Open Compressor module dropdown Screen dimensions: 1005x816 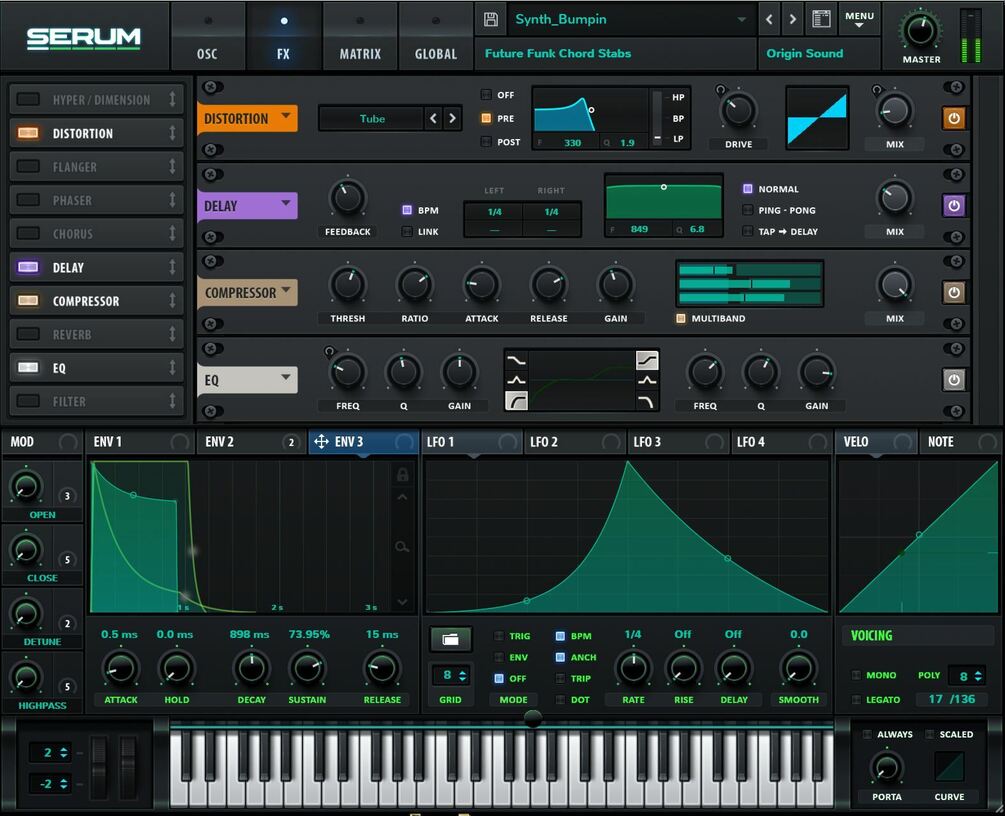286,290
